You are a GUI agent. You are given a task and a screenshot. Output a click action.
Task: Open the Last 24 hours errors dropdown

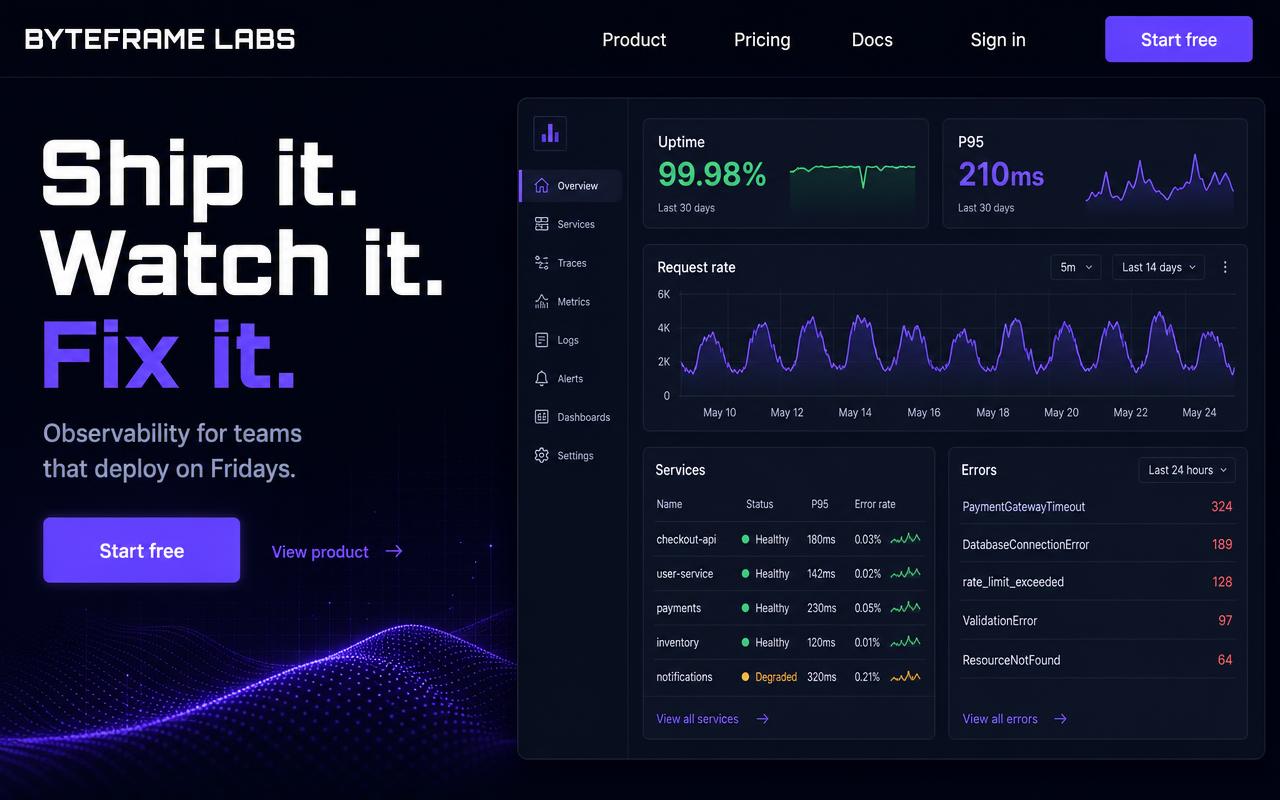(x=1187, y=470)
